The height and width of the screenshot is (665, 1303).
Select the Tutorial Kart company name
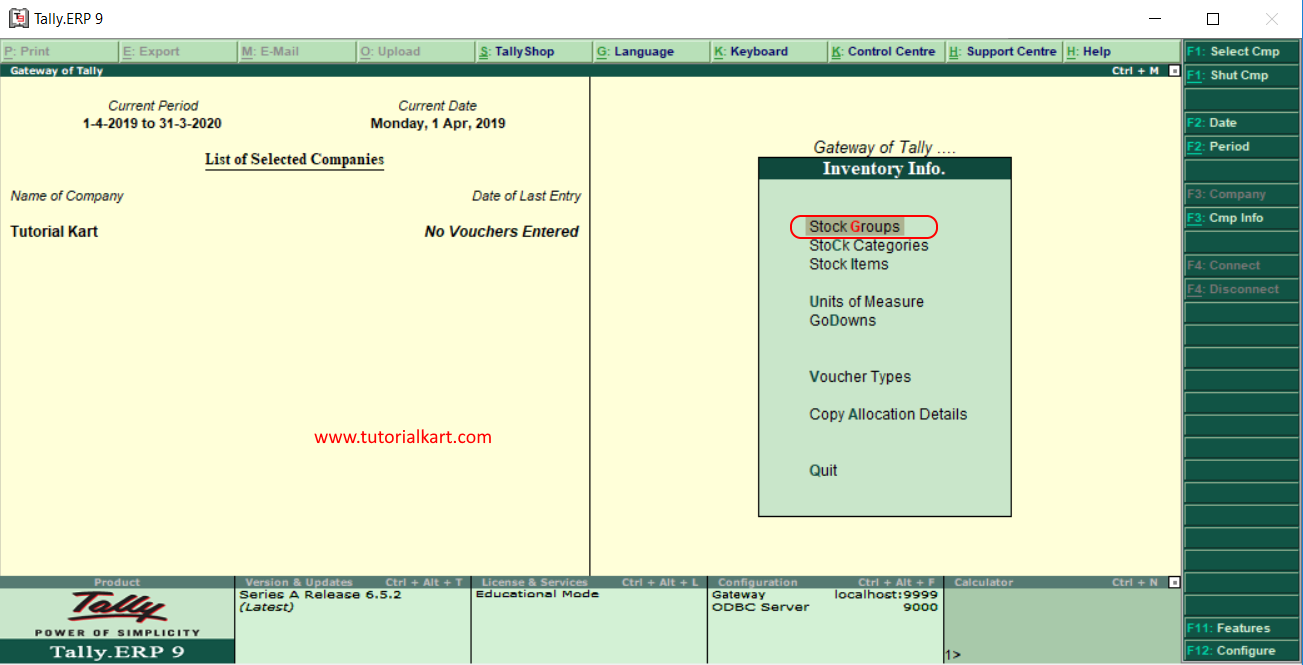click(54, 232)
